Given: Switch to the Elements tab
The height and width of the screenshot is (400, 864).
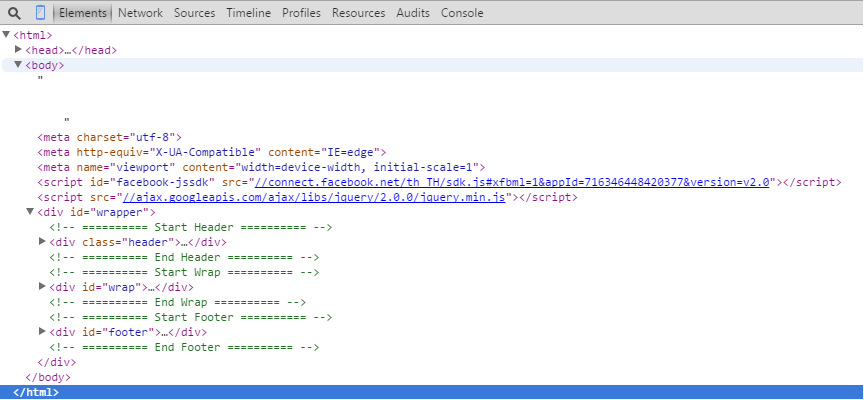Looking at the screenshot, I should [83, 13].
